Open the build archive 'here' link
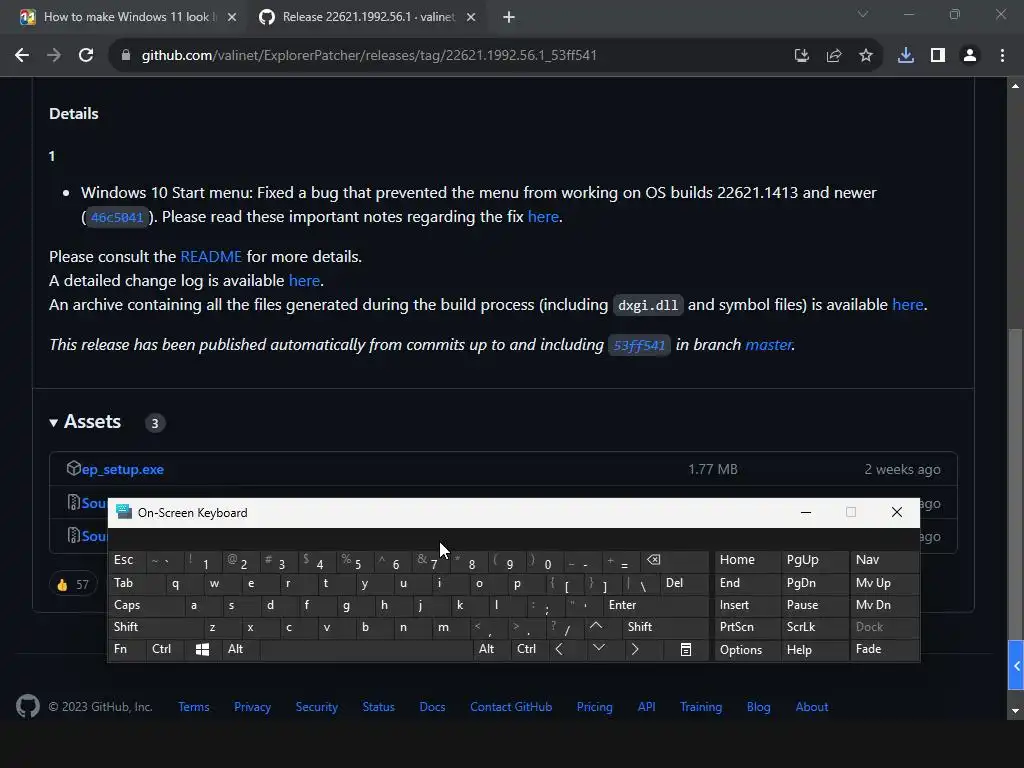 [907, 305]
